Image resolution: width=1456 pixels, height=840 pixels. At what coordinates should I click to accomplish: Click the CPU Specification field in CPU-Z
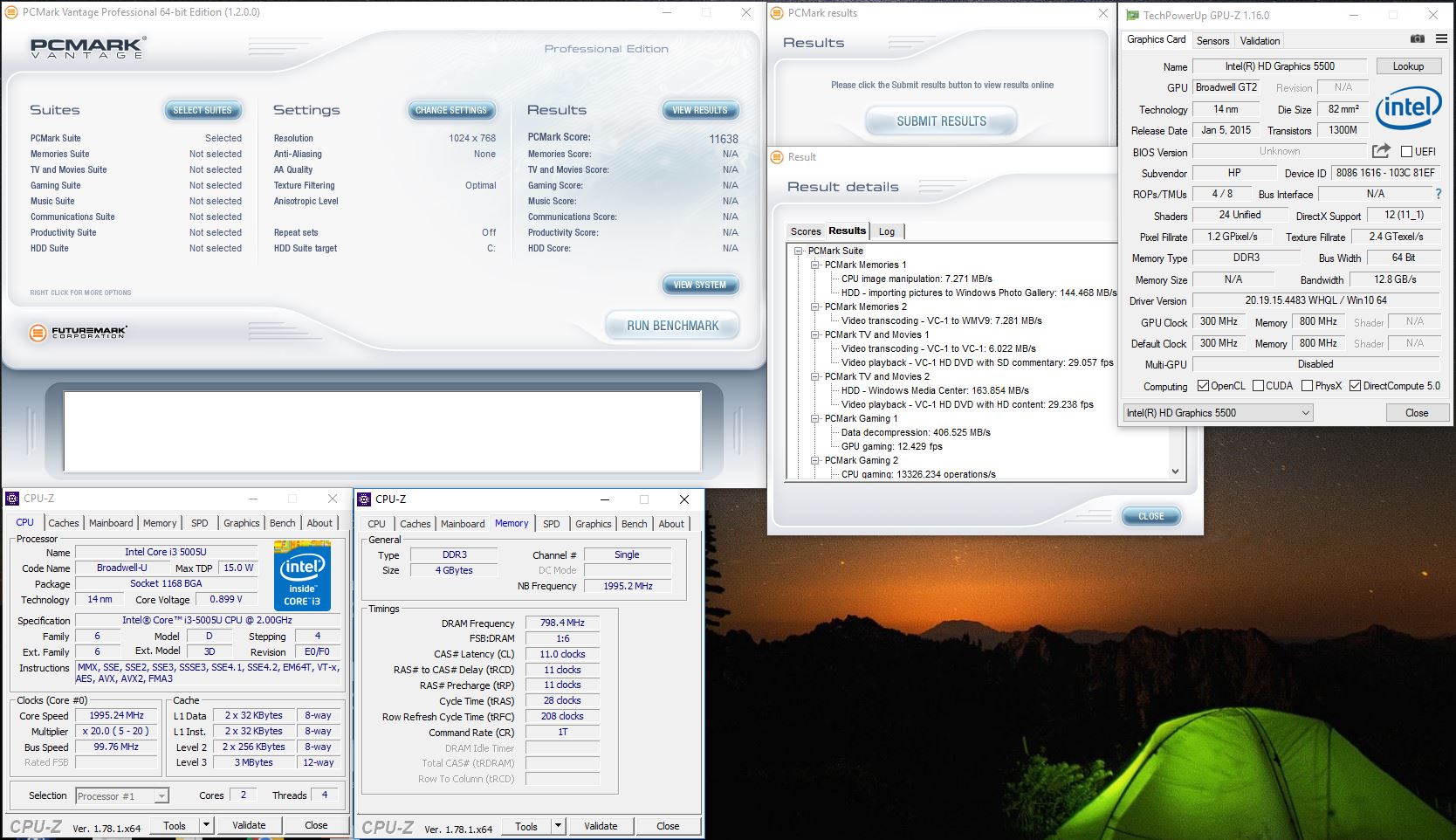pos(208,620)
